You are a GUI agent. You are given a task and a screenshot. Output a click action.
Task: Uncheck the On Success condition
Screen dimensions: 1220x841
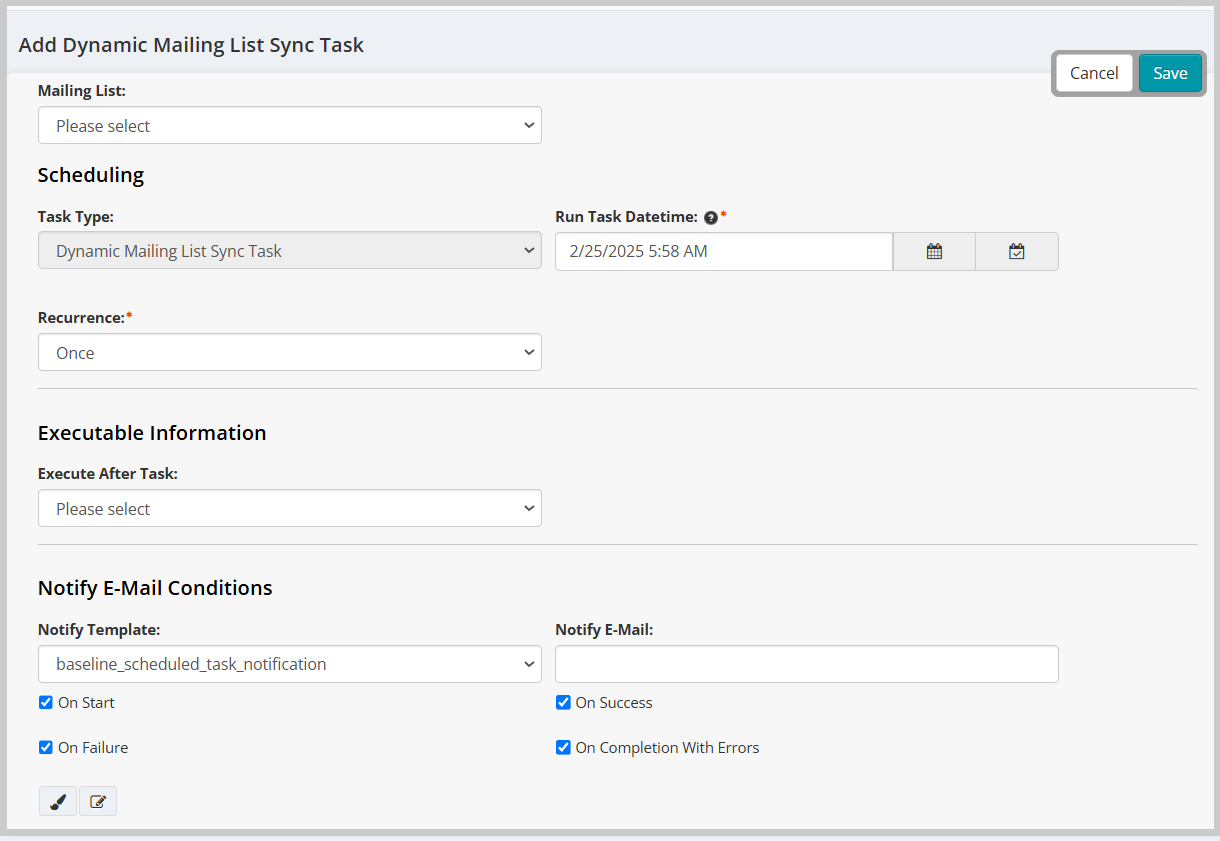point(563,702)
